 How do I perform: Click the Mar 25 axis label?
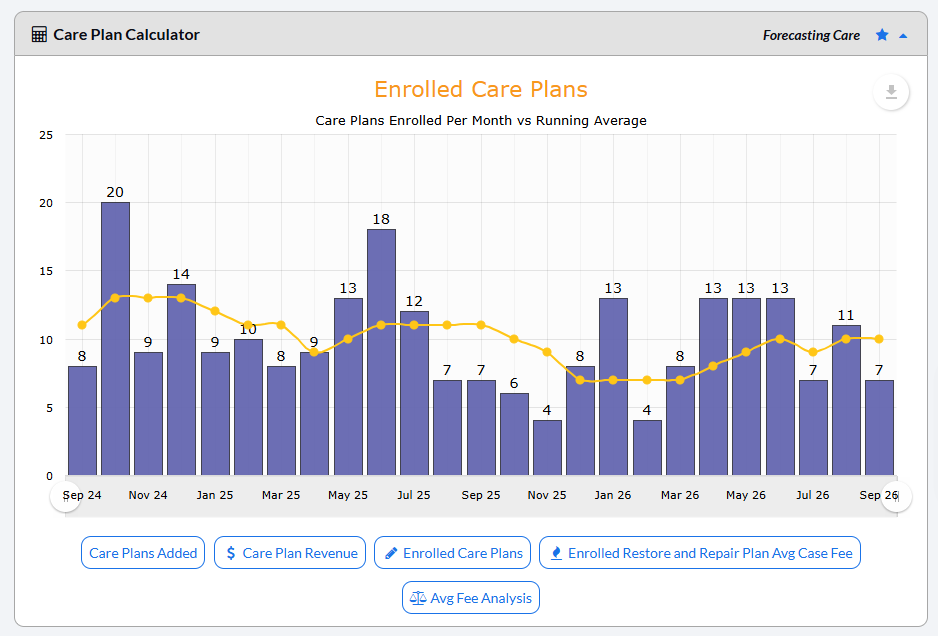281,495
